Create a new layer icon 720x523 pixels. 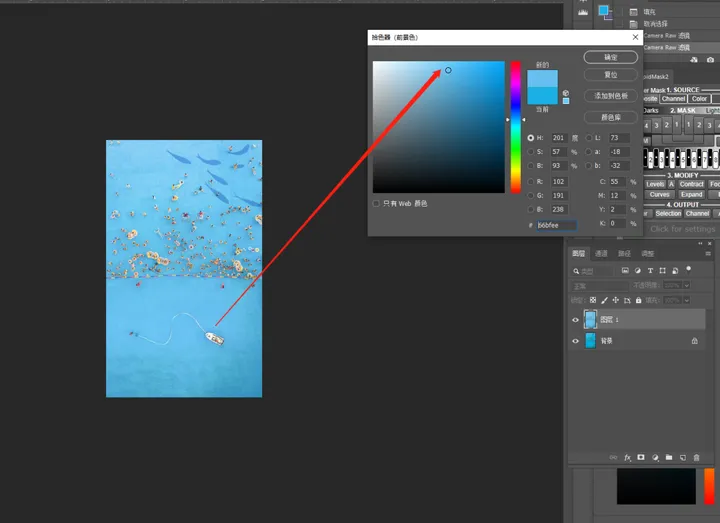pyautogui.click(x=683, y=457)
